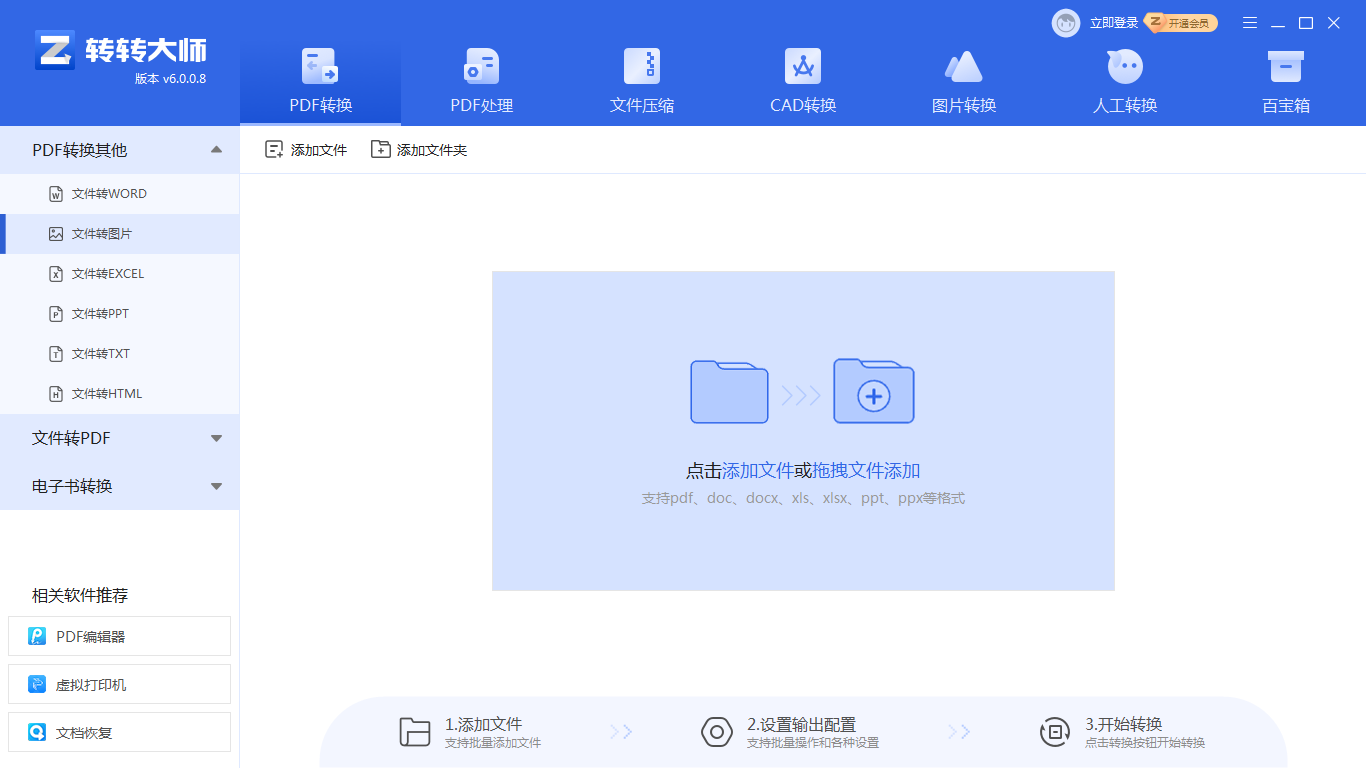1366x768 pixels.
Task: Open the 百宝箱 box icon
Action: click(1286, 66)
